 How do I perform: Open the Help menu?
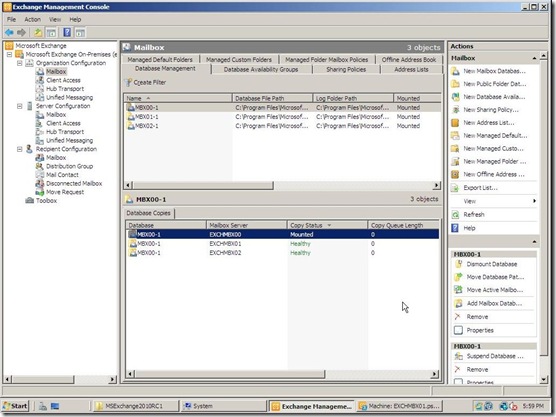(x=75, y=20)
